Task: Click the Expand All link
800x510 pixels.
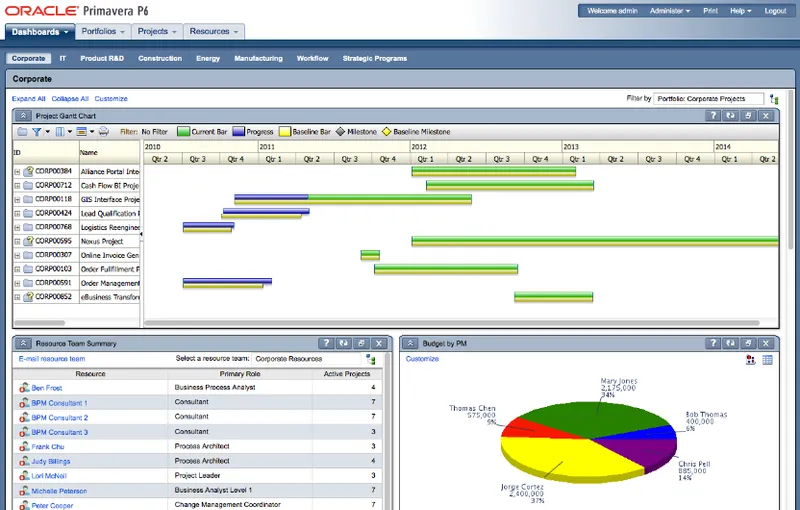Action: click(x=29, y=98)
